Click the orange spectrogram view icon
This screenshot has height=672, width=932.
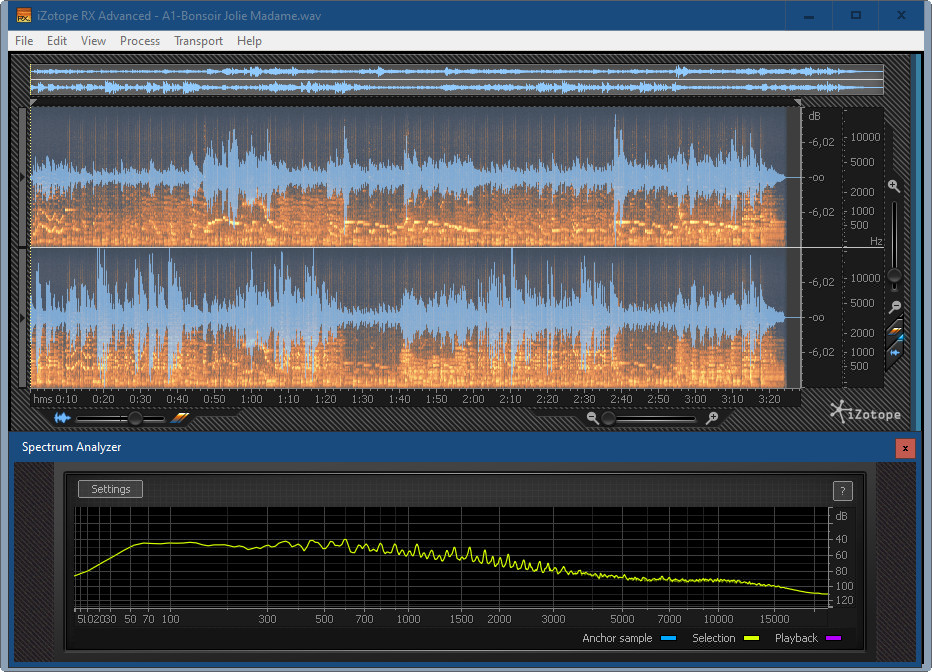(180, 418)
